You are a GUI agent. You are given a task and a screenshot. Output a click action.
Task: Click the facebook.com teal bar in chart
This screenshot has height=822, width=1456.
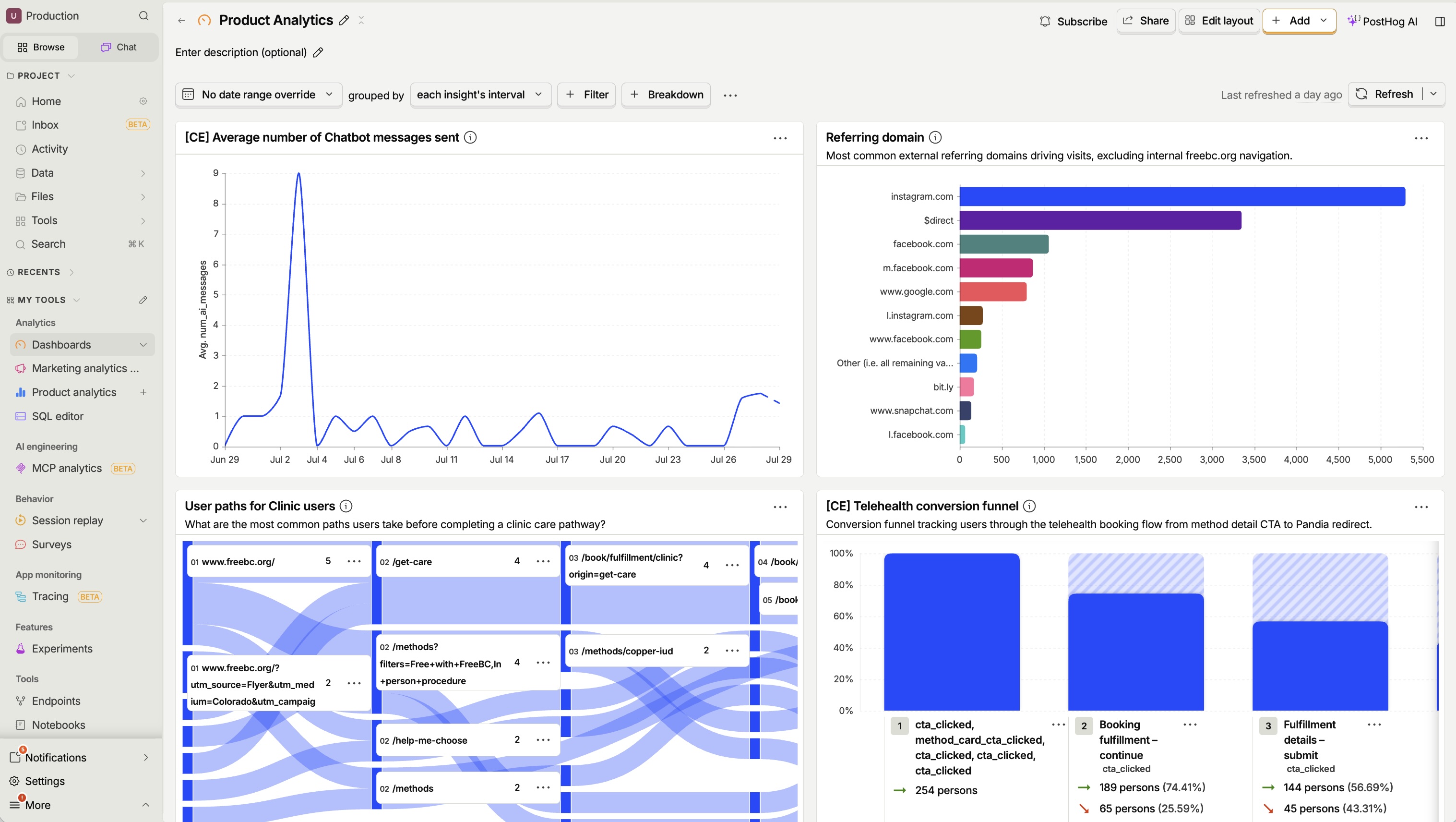tap(1004, 243)
